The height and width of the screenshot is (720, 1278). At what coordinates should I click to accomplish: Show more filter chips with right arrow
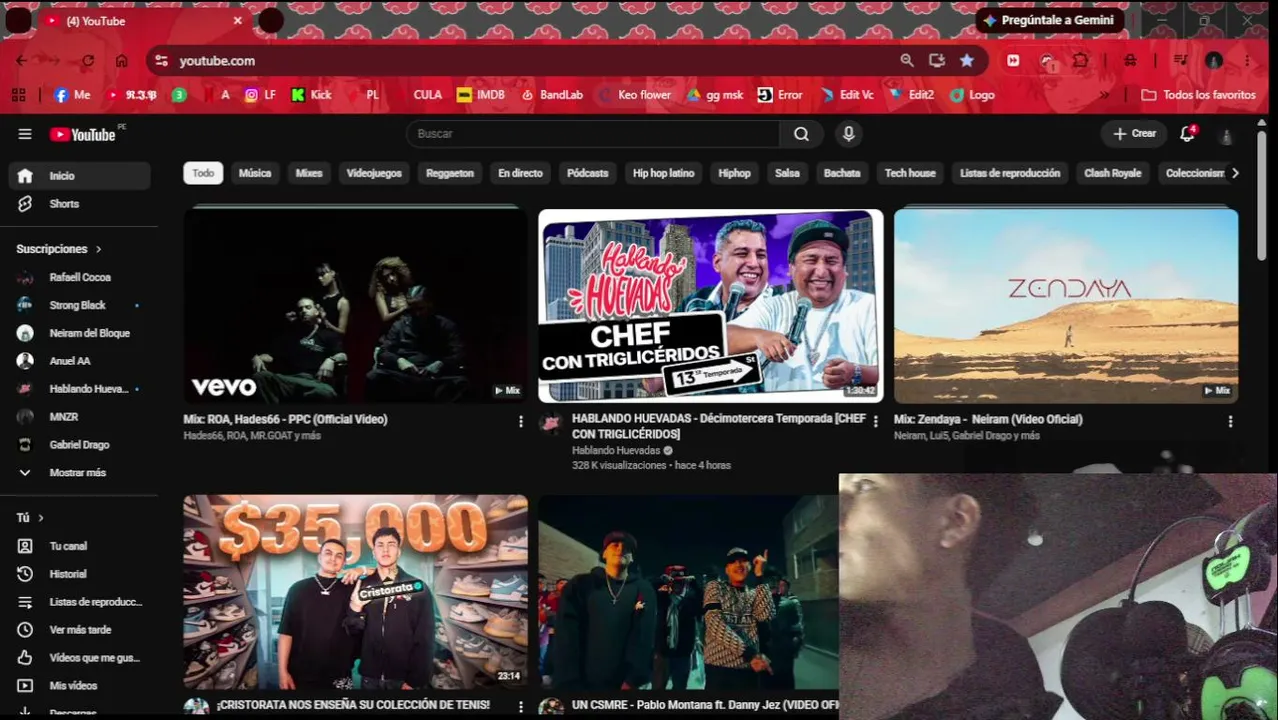[x=1235, y=173]
